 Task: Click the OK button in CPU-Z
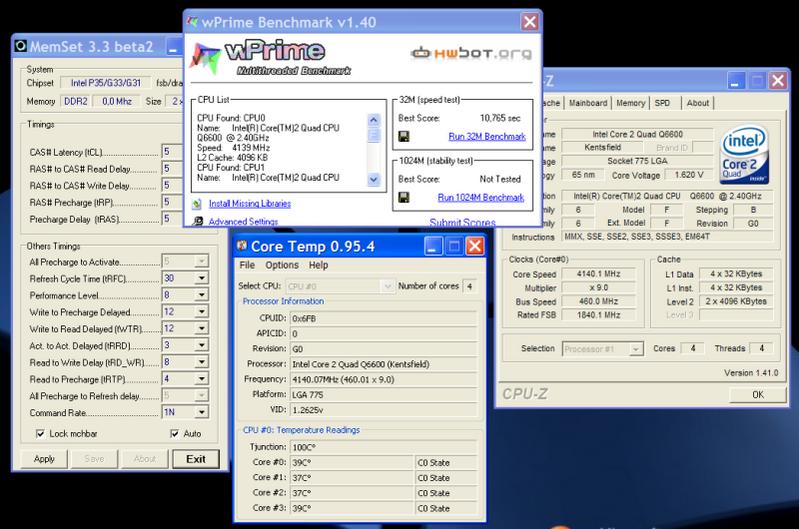pyautogui.click(x=758, y=394)
